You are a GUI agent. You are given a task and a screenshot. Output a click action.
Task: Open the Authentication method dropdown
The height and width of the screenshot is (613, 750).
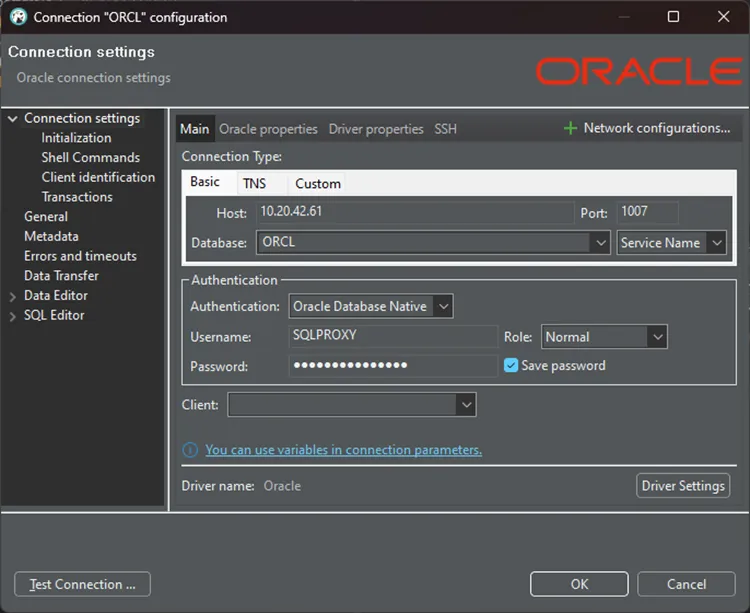tap(371, 306)
